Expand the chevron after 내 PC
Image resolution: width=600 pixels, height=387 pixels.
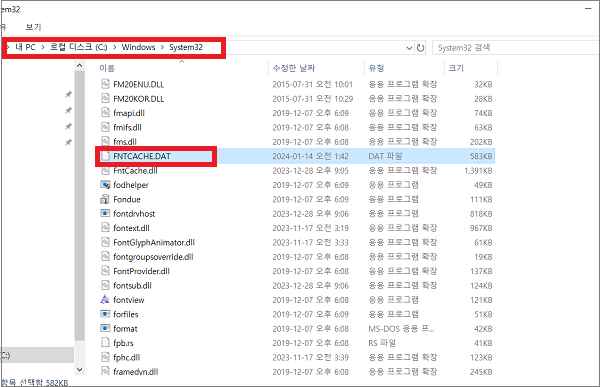point(42,47)
